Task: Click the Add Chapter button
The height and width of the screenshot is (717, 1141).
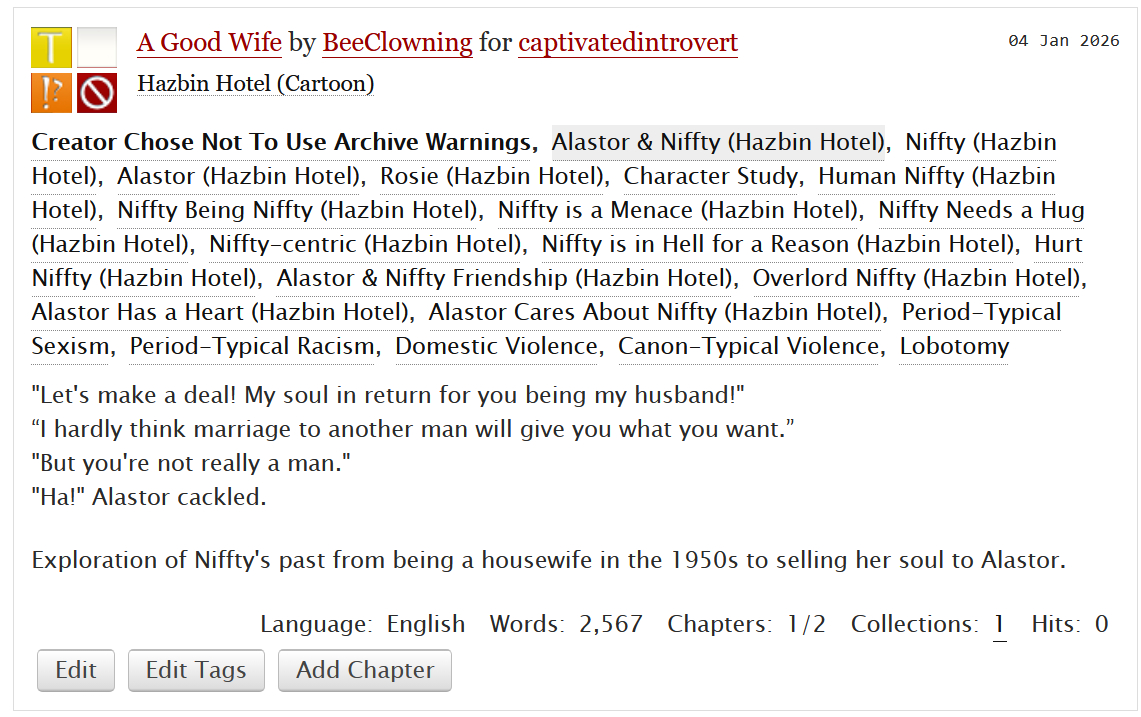Action: point(365,670)
